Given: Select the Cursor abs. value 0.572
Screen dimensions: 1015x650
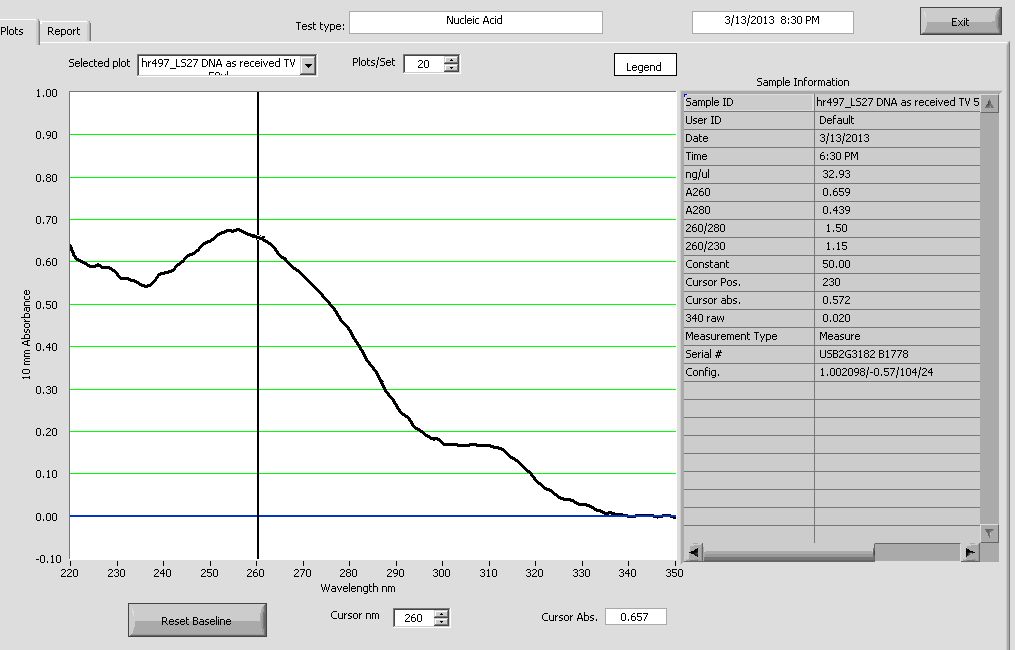Looking at the screenshot, I should pos(897,300).
